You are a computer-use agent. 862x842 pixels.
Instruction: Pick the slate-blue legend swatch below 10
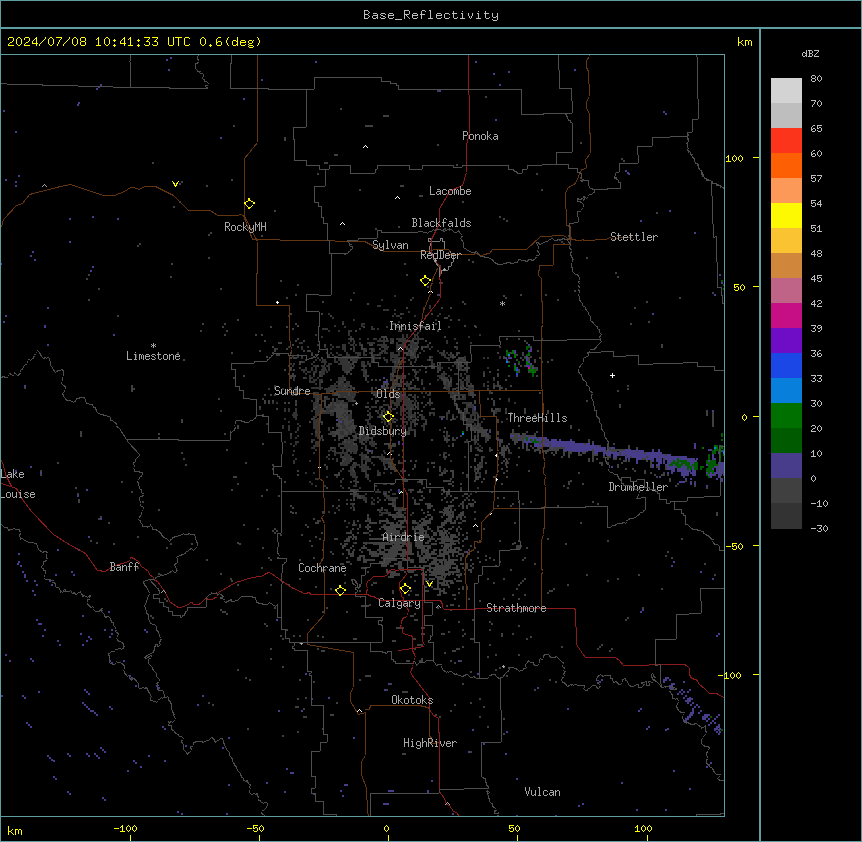click(786, 466)
